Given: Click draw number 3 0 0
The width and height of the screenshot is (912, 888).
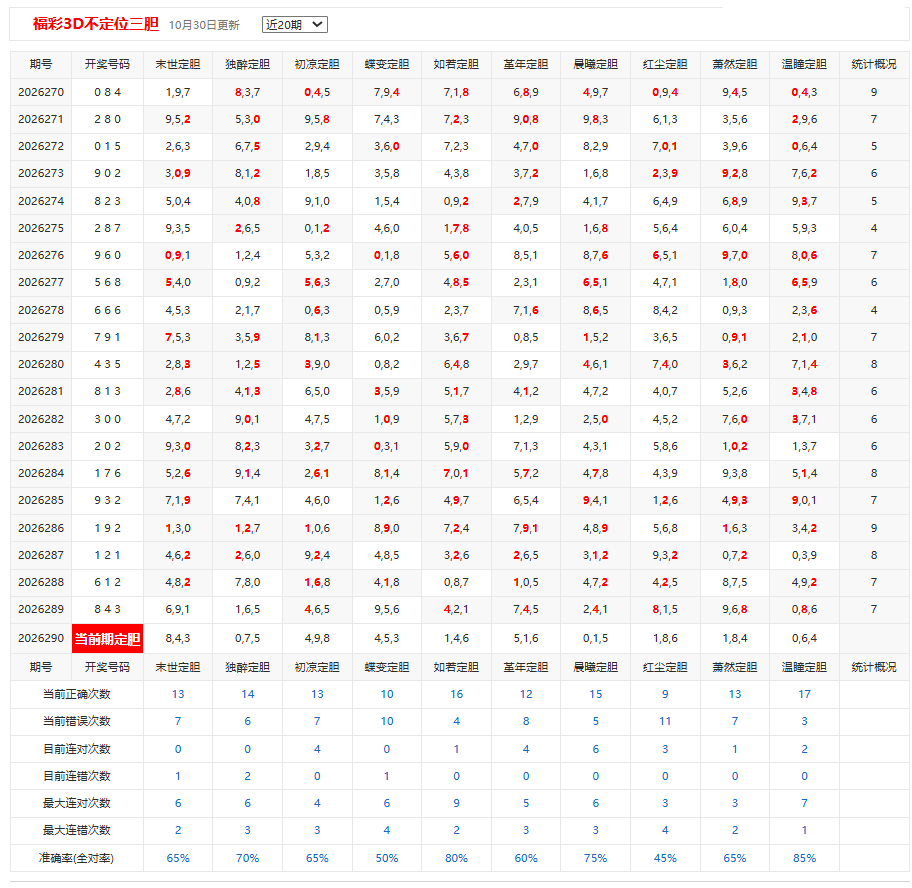Looking at the screenshot, I should point(108,419).
